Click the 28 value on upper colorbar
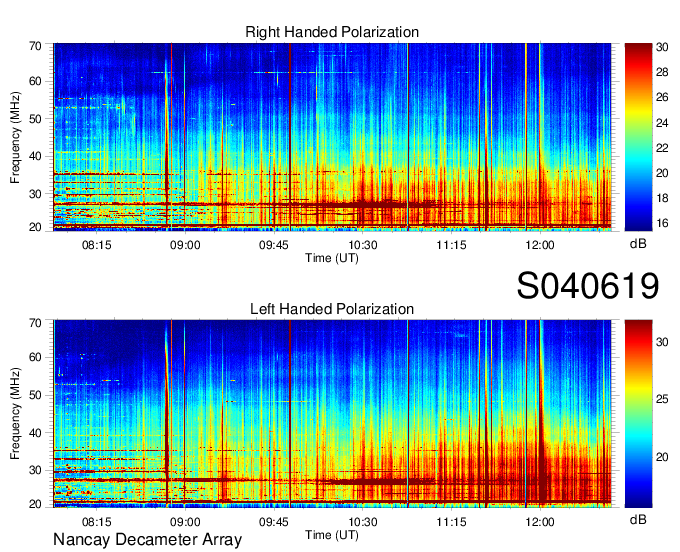680x552 pixels. pyautogui.click(x=662, y=72)
